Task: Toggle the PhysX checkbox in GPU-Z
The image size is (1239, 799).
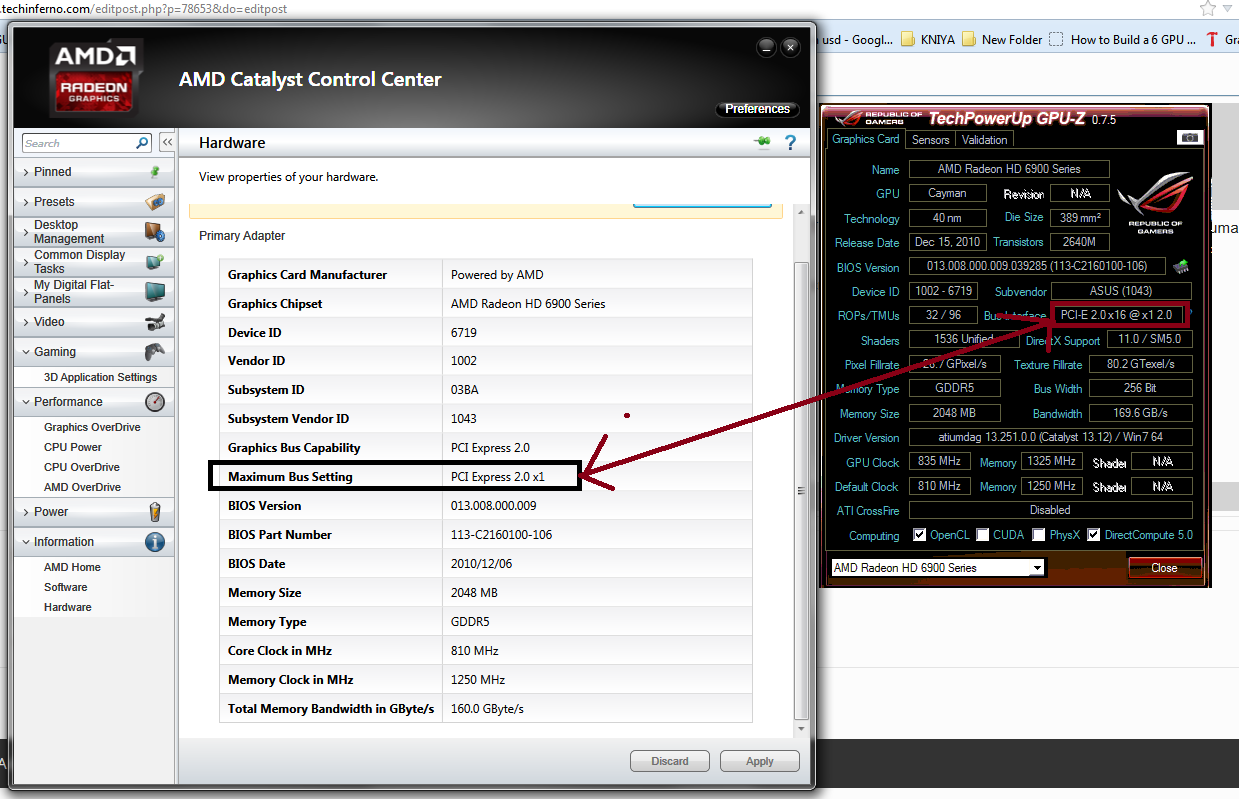Action: pos(1040,535)
